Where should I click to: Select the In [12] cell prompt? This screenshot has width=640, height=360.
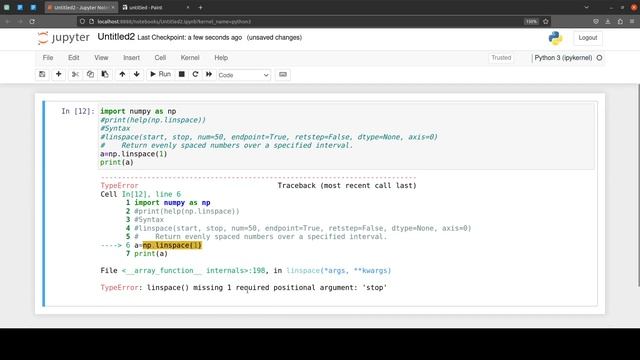[78, 111]
